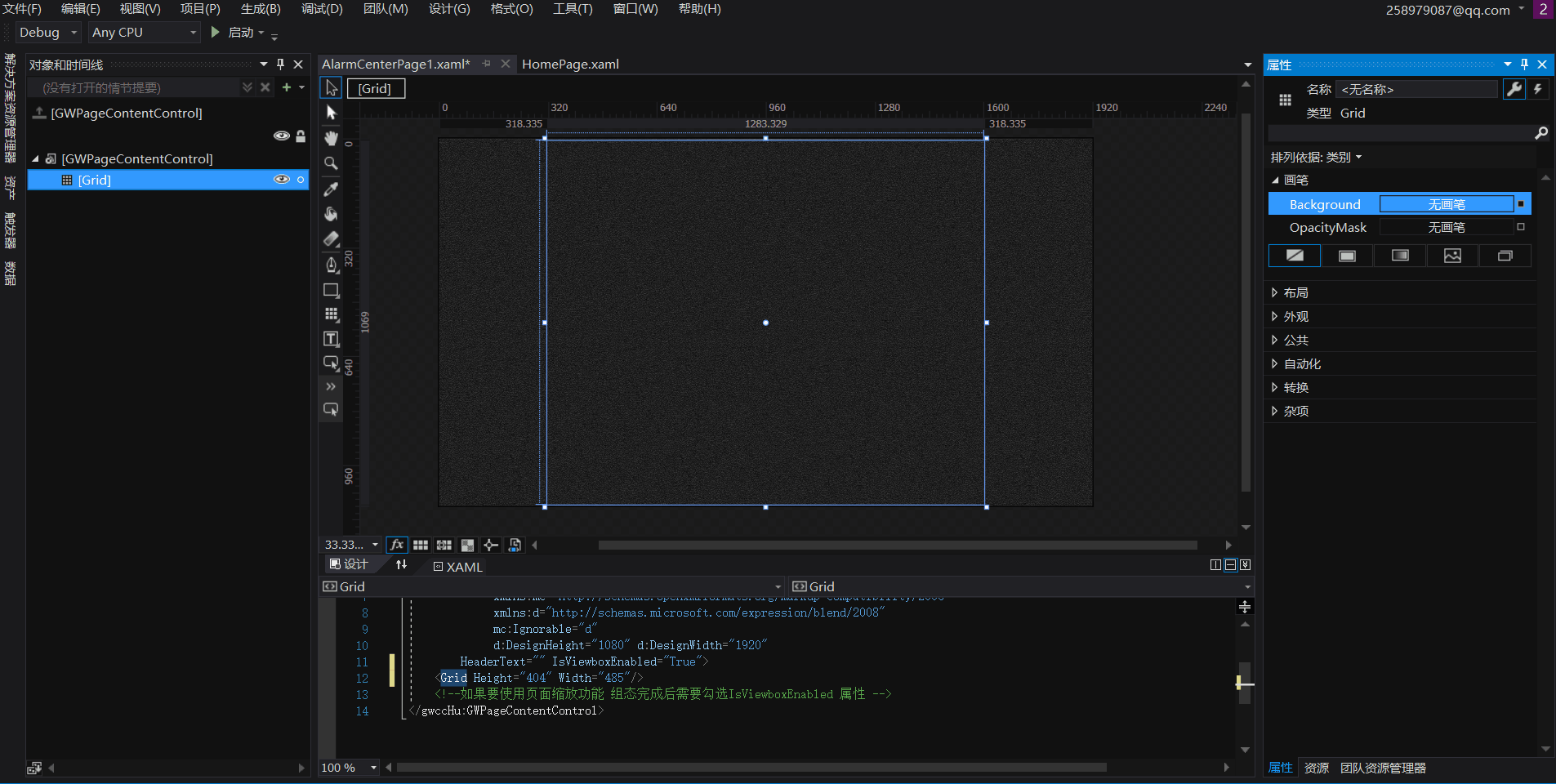Image resolution: width=1556 pixels, height=784 pixels.
Task: Select the Pan hand tool
Action: (x=331, y=138)
